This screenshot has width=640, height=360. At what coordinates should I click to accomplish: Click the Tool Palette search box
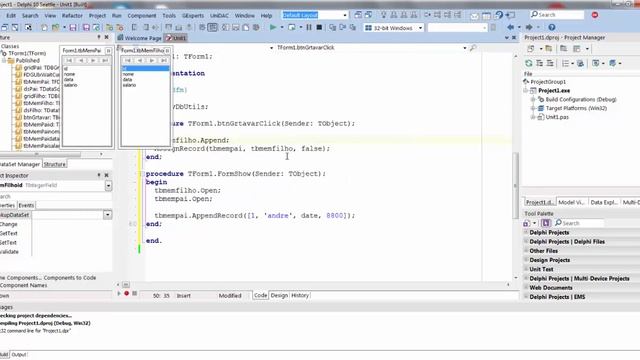point(579,223)
